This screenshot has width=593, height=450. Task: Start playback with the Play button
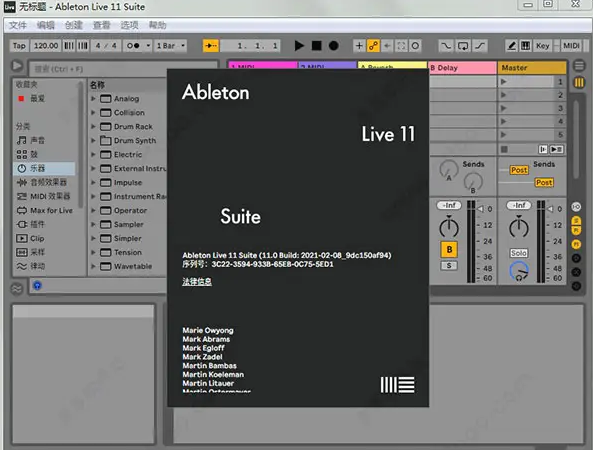[x=299, y=46]
